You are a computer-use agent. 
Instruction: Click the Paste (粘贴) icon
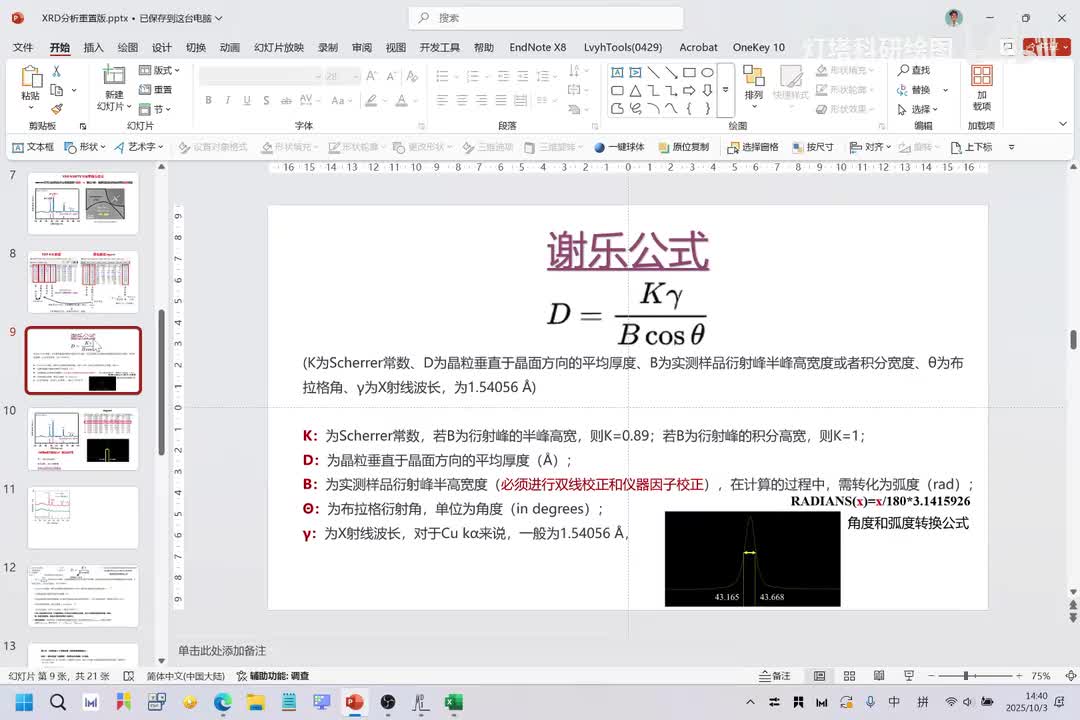[30, 76]
